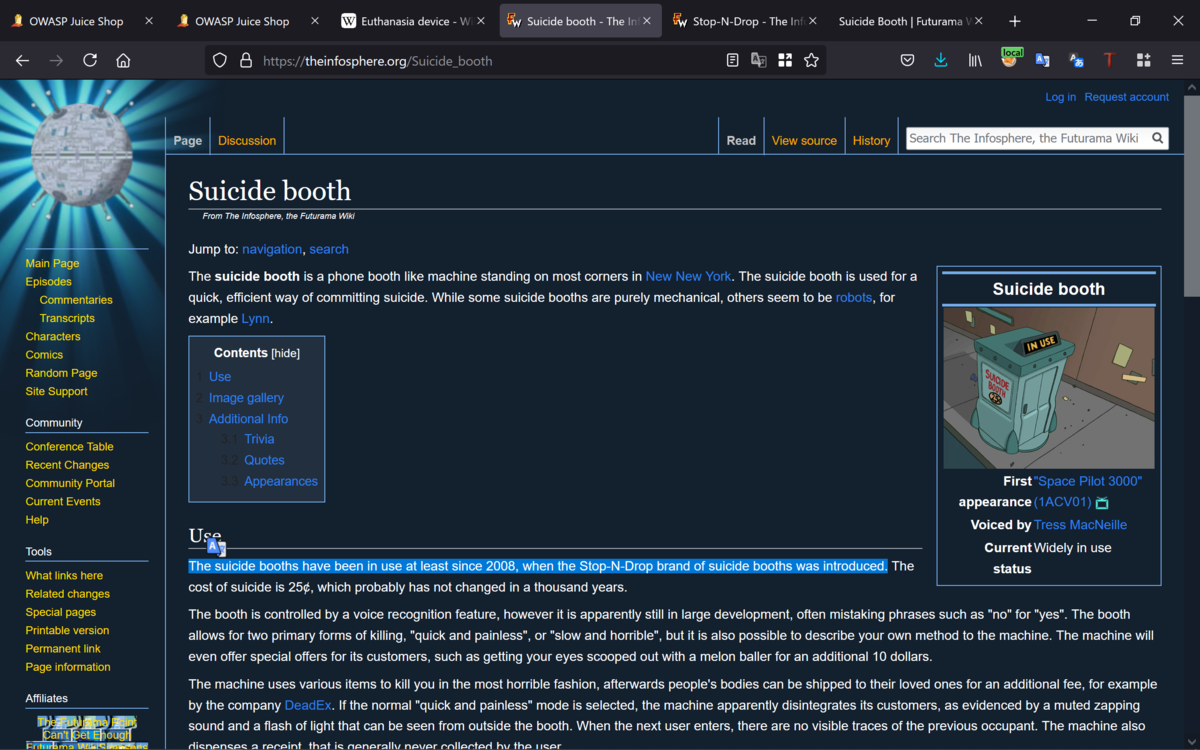Close the first OWASP Juice Shop tab
This screenshot has height=750, width=1200.
pyautogui.click(x=149, y=21)
